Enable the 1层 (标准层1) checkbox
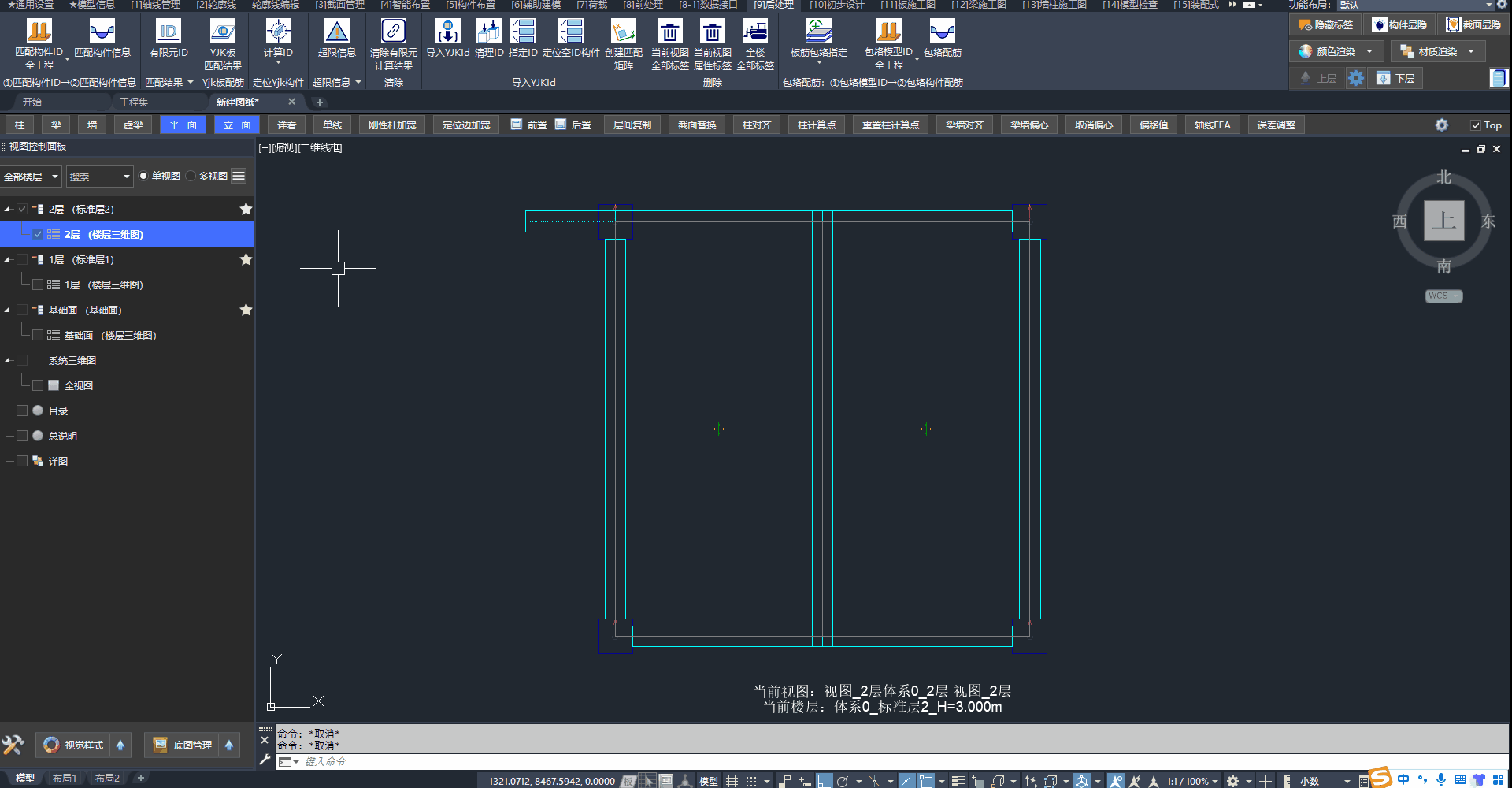Screen dimensions: 1512x788 pos(22,259)
